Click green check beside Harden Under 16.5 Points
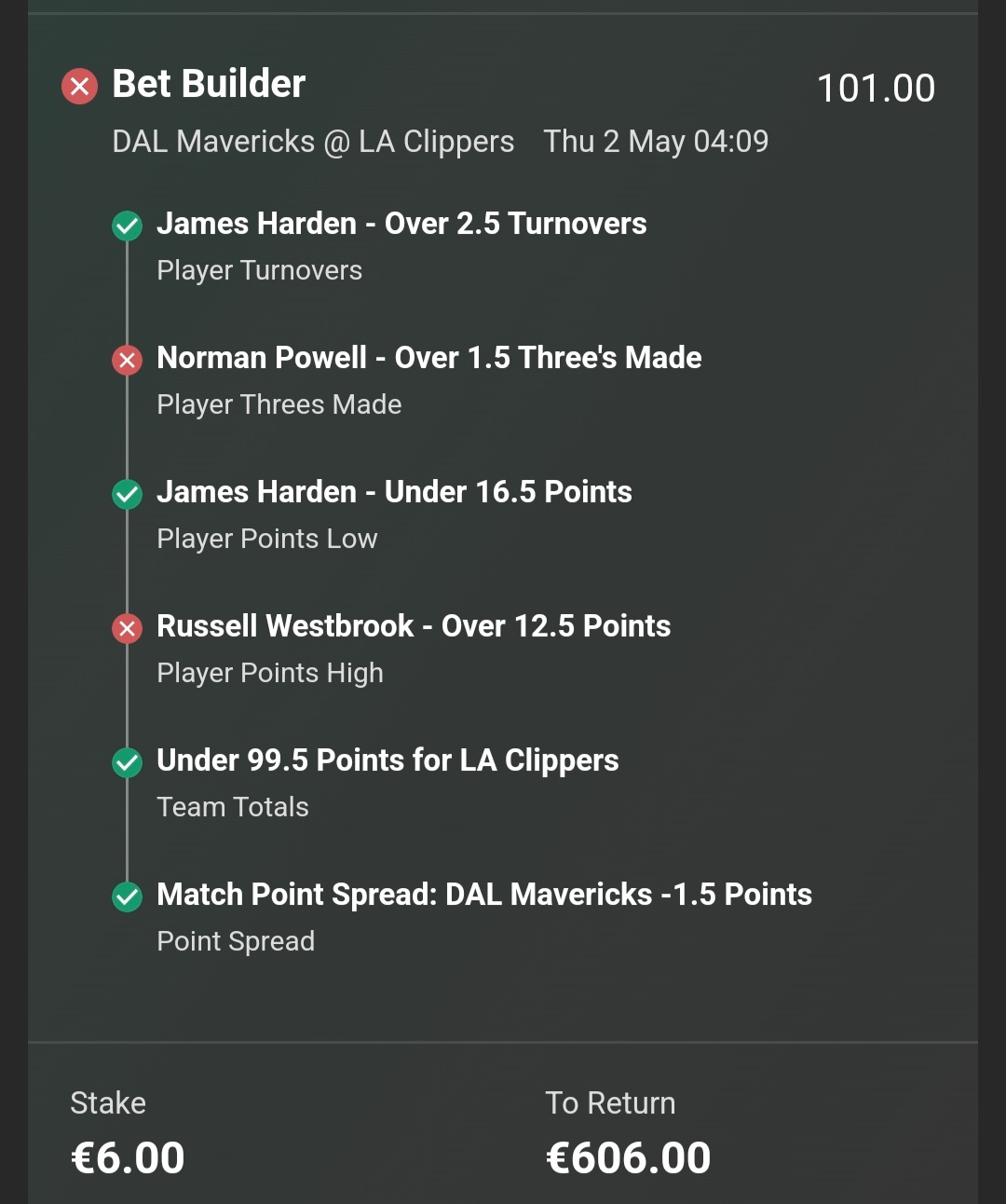Screen dimensions: 1006x1204 (127, 494)
